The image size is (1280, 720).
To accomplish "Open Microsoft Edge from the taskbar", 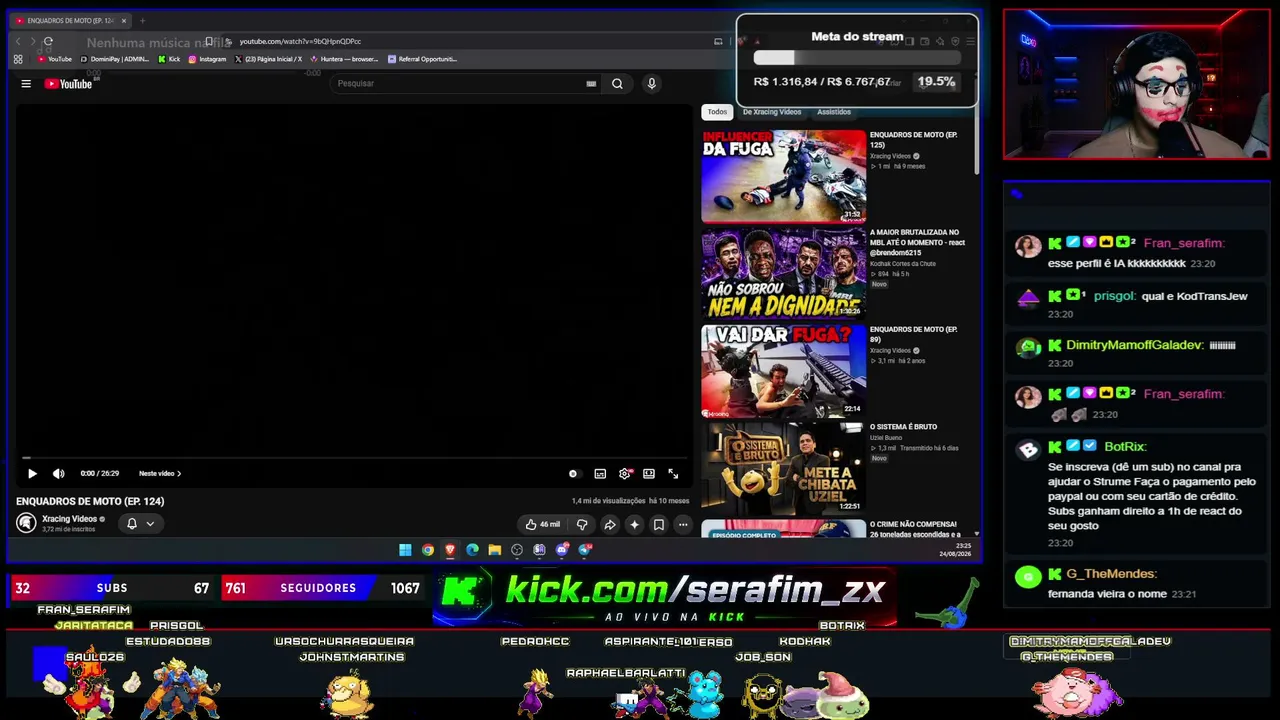I will 472,550.
